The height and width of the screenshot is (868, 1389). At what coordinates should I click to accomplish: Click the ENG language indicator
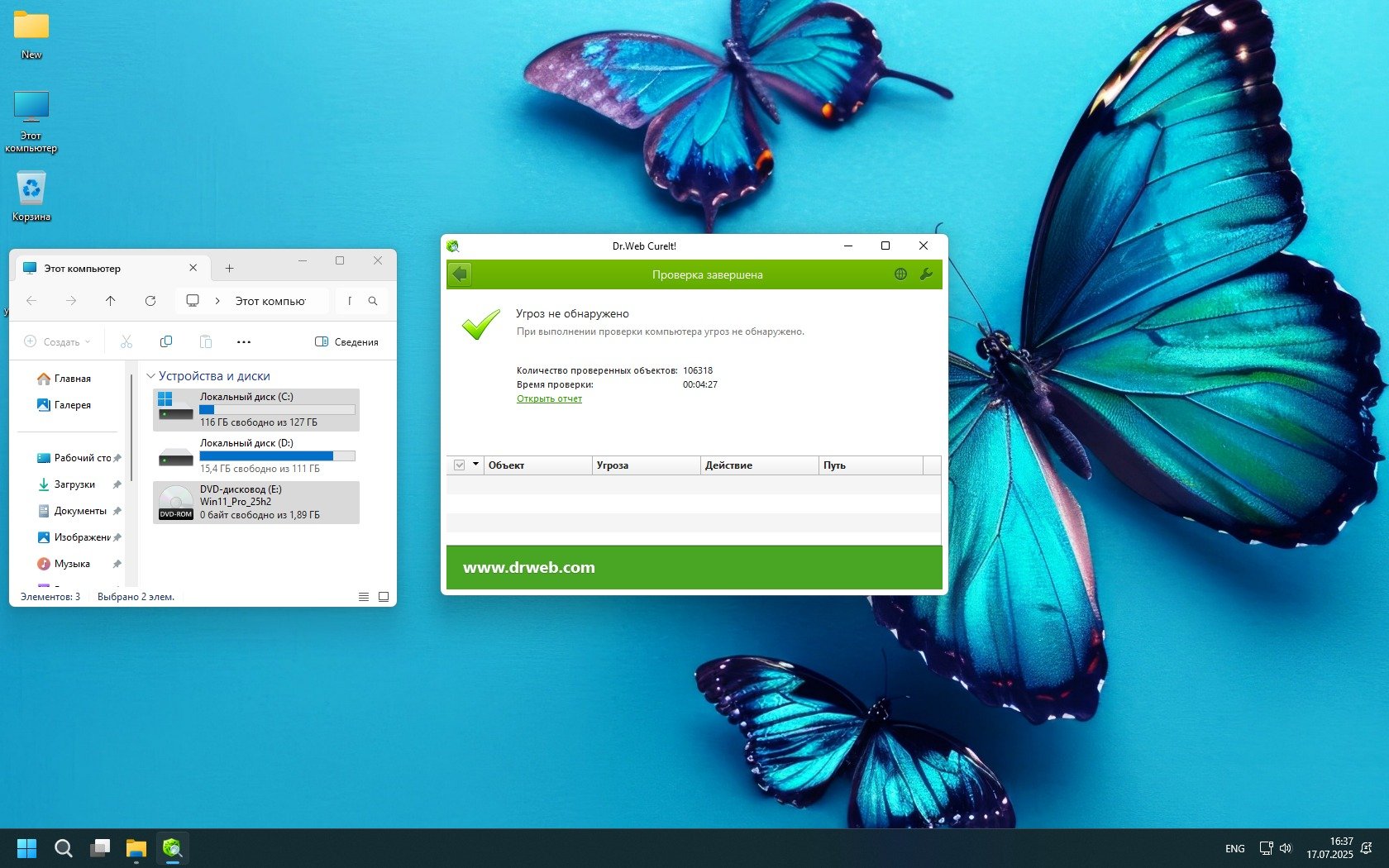click(1235, 848)
